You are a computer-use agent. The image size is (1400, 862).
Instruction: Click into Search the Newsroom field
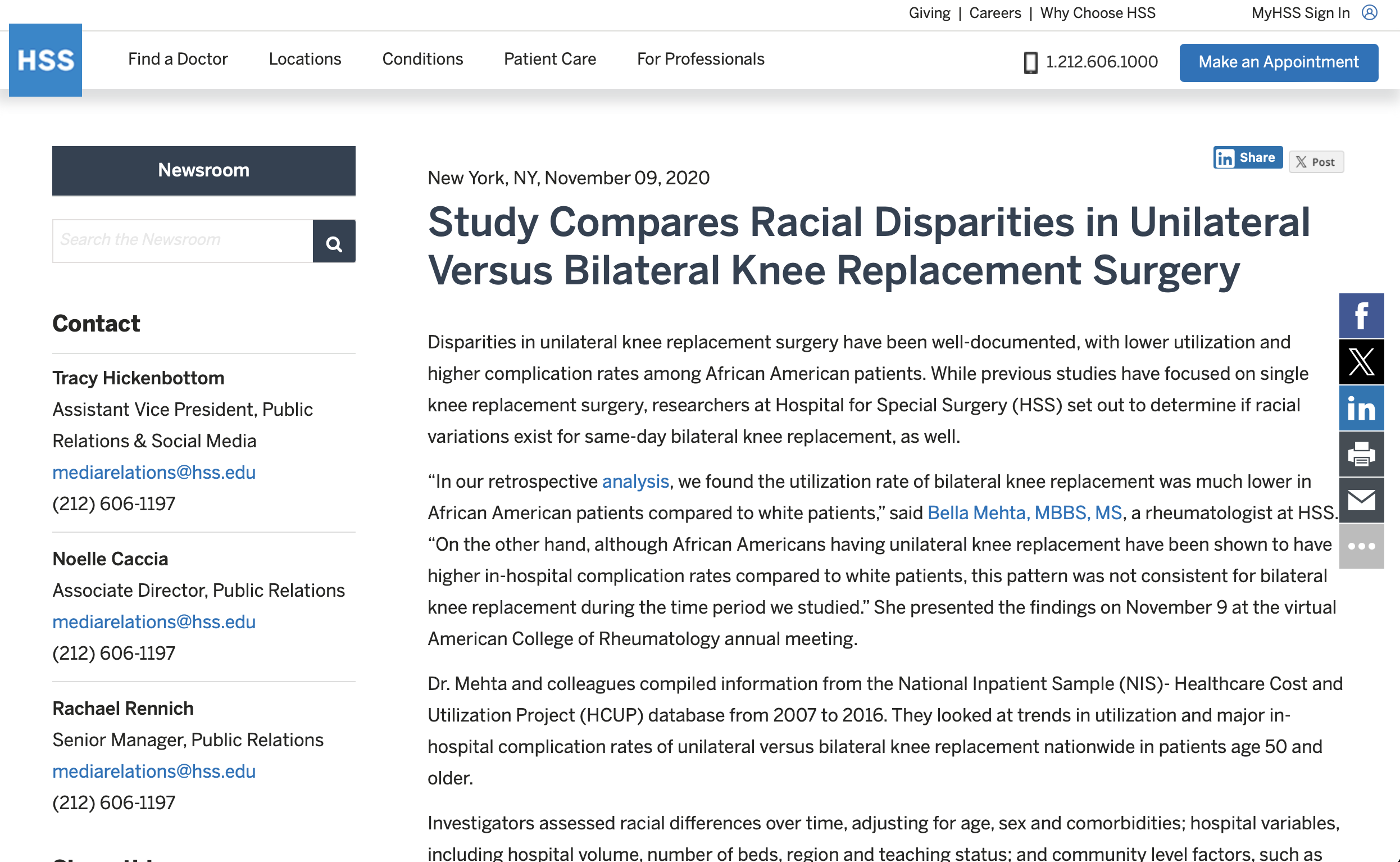point(183,241)
